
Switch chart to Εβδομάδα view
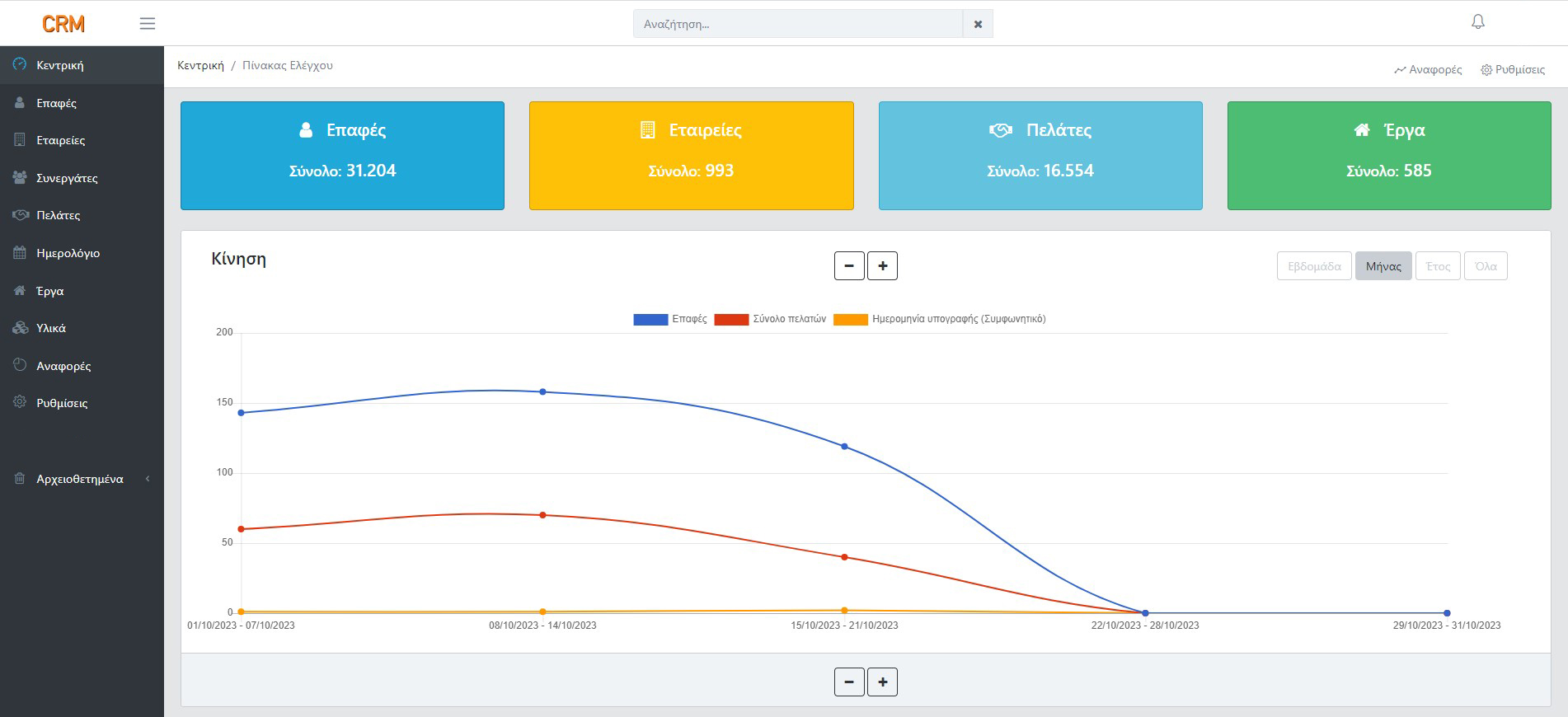click(1314, 266)
